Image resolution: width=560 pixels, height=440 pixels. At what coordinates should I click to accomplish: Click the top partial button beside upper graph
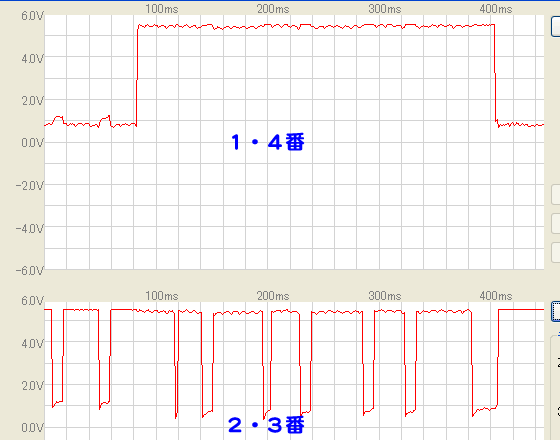pos(555,26)
